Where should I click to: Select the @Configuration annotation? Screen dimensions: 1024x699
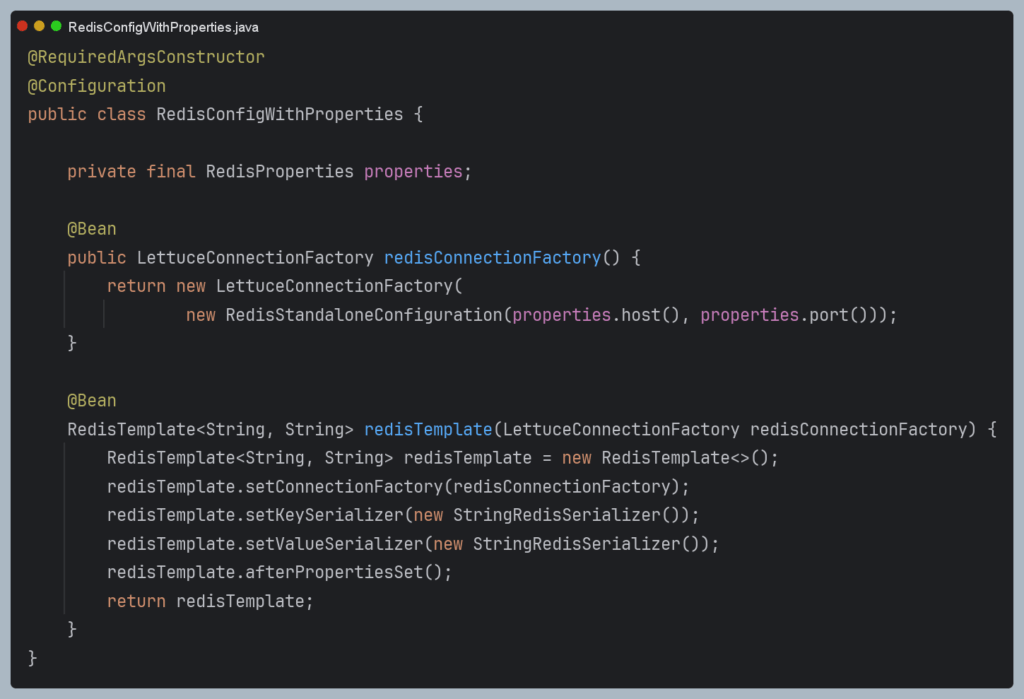point(97,86)
